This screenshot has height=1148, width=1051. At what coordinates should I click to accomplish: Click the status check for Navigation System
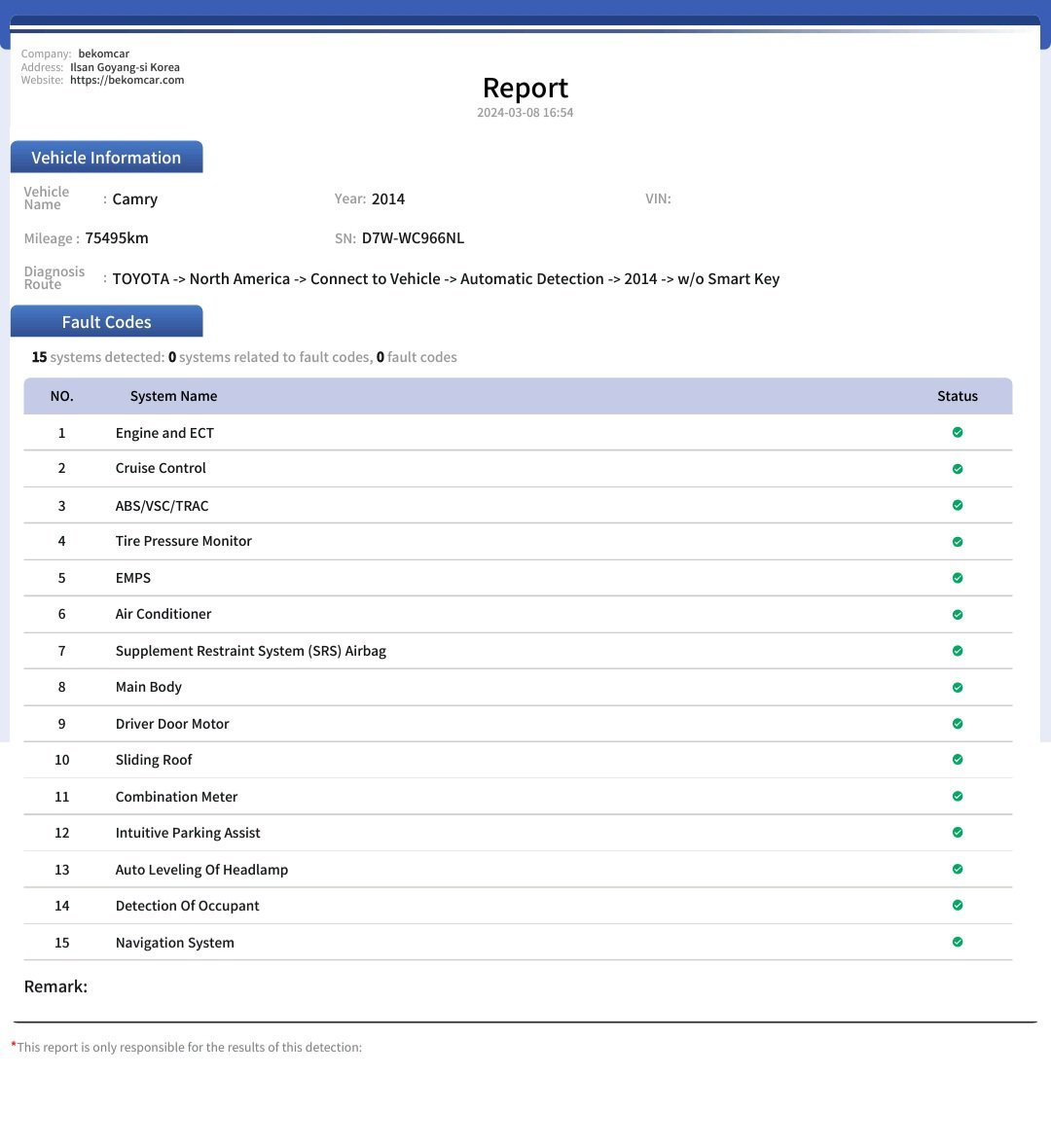pos(958,943)
